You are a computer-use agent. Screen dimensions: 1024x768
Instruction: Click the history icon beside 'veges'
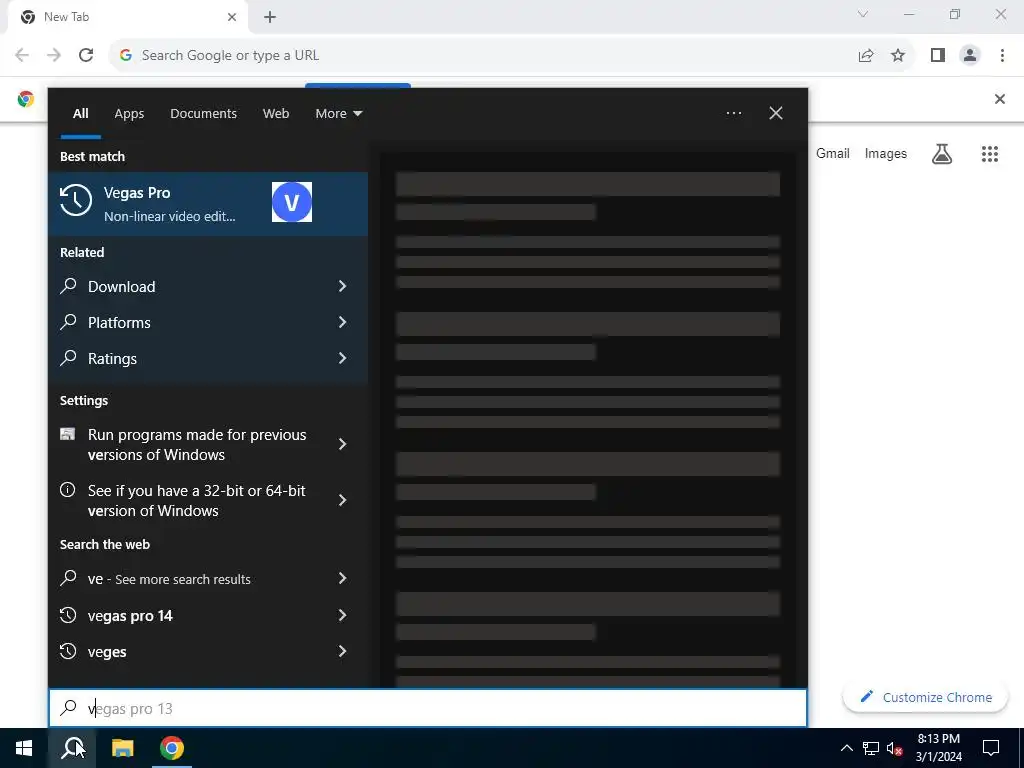point(68,651)
